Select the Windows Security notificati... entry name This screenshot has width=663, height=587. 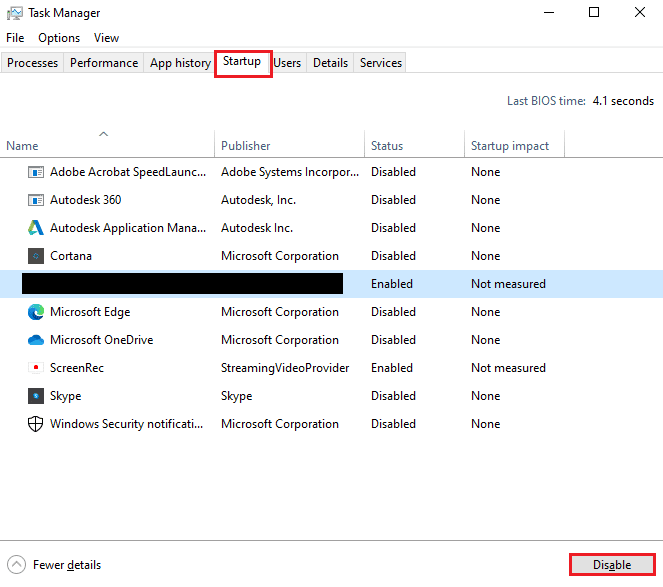pos(126,424)
